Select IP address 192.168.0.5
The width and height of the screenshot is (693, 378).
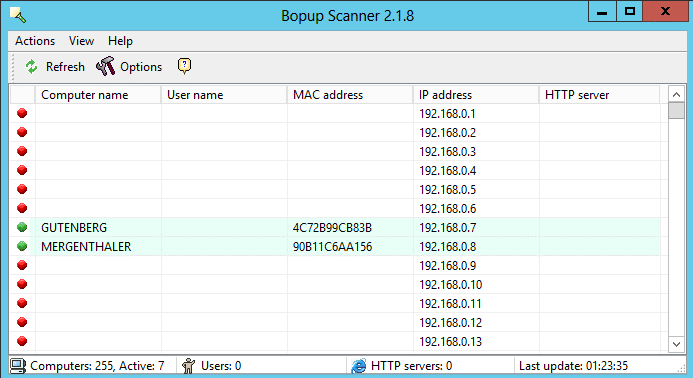click(x=447, y=190)
